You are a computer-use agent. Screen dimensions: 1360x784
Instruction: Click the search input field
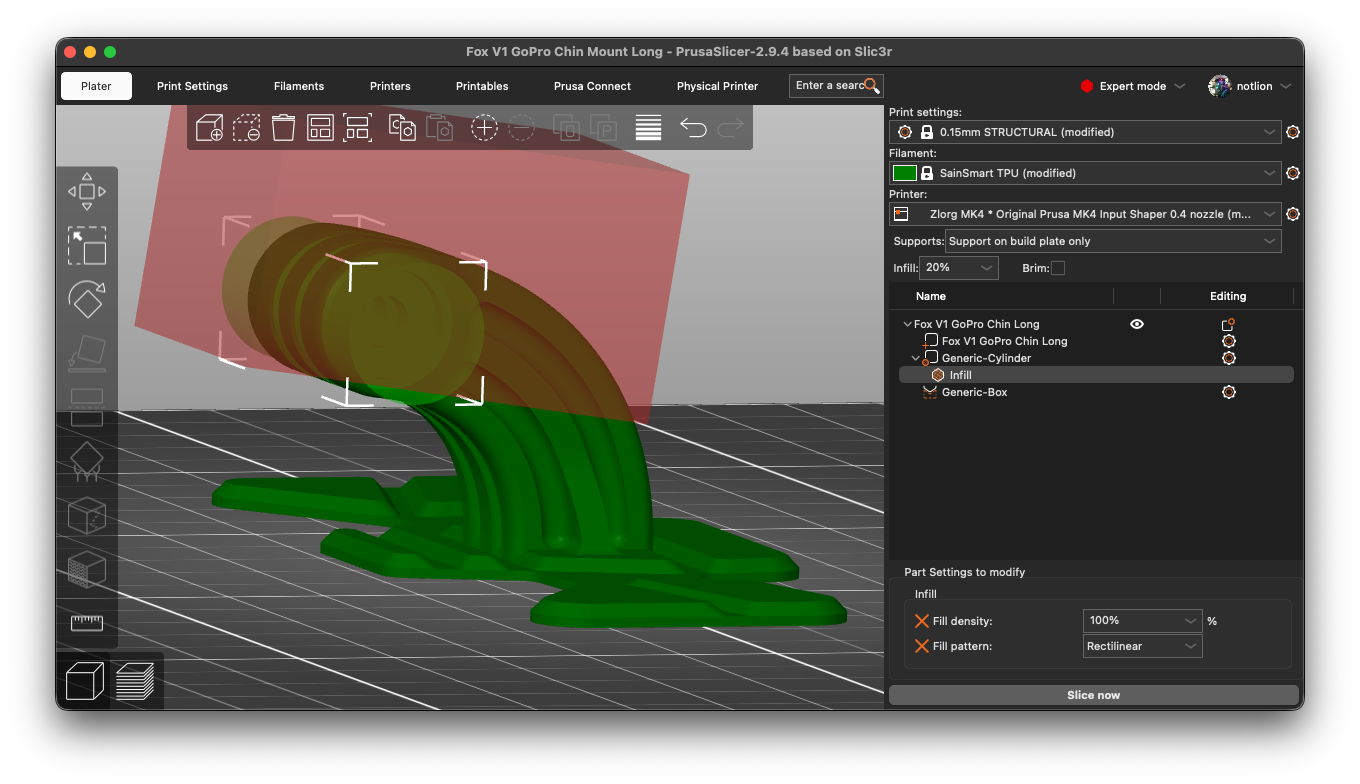coord(828,86)
